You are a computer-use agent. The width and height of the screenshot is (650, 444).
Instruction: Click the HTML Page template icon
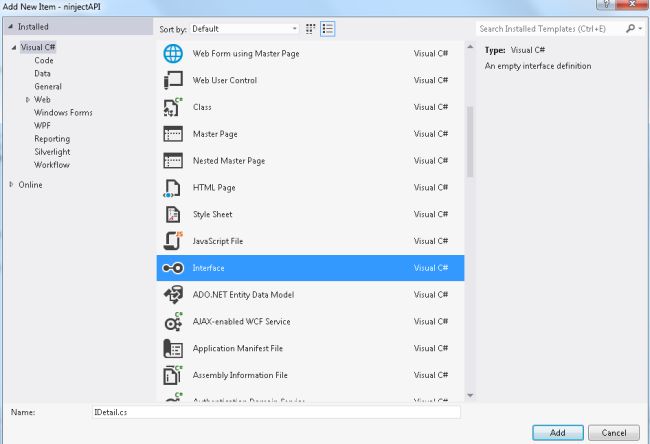(x=172, y=188)
